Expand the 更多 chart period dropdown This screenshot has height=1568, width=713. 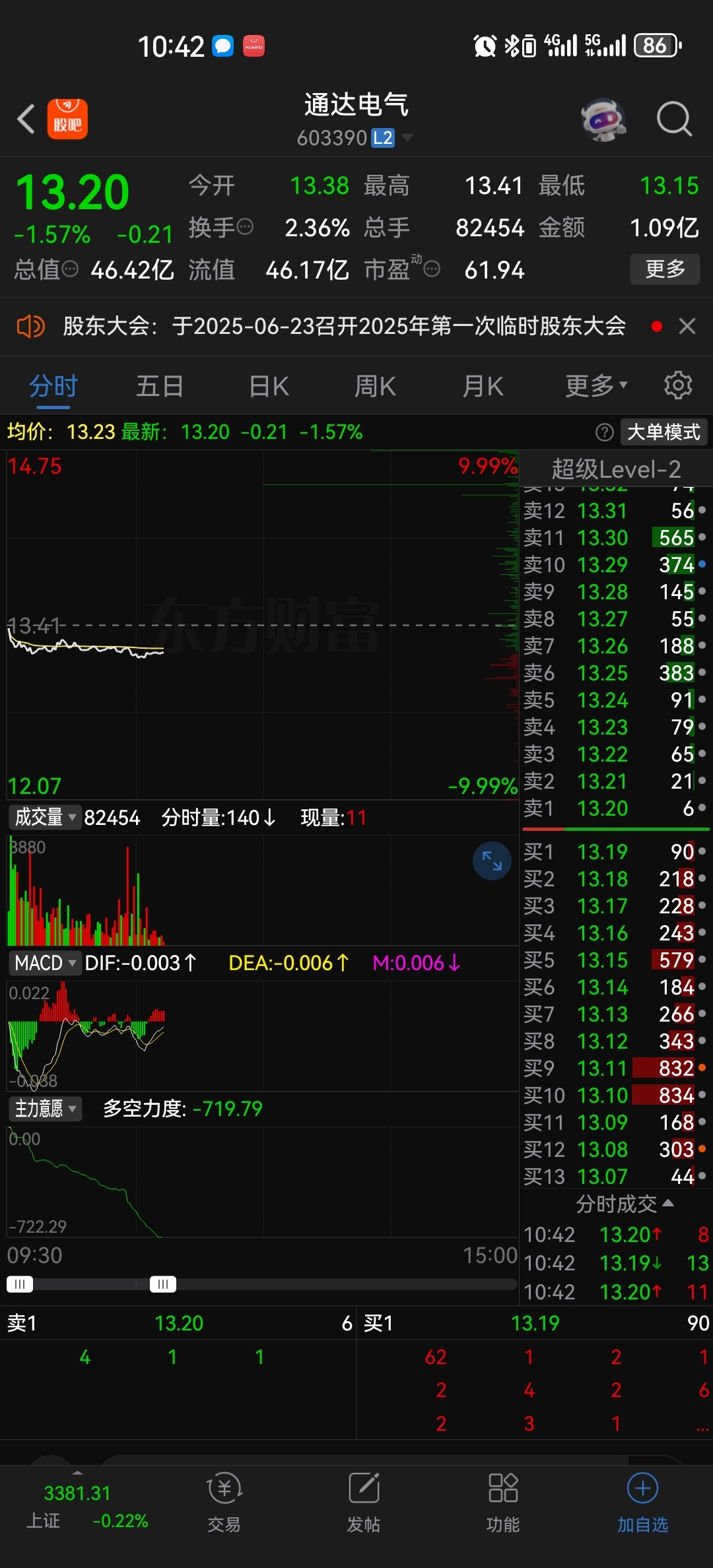(x=596, y=386)
